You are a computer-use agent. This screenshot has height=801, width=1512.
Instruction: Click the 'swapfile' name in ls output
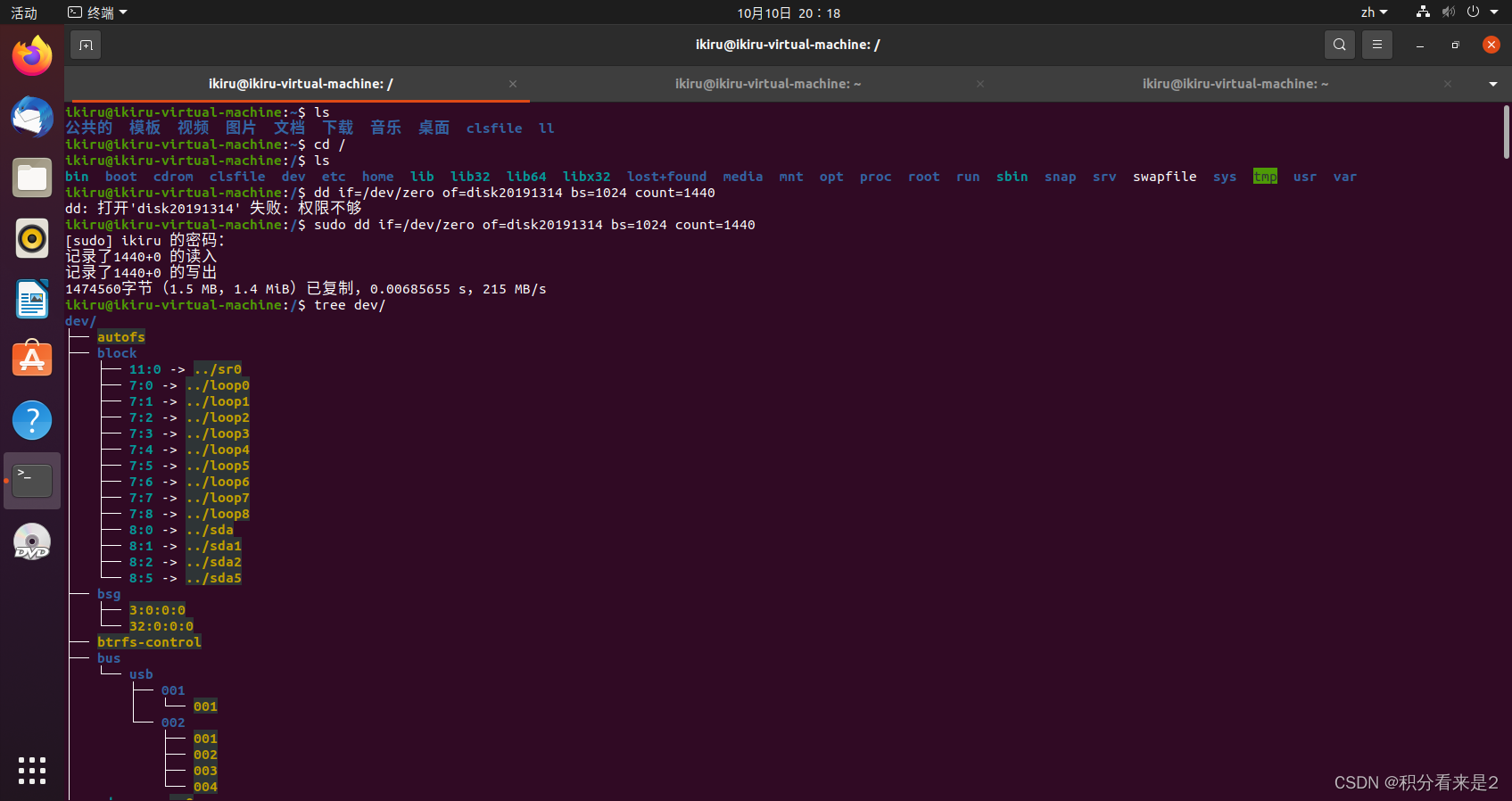tap(1165, 177)
